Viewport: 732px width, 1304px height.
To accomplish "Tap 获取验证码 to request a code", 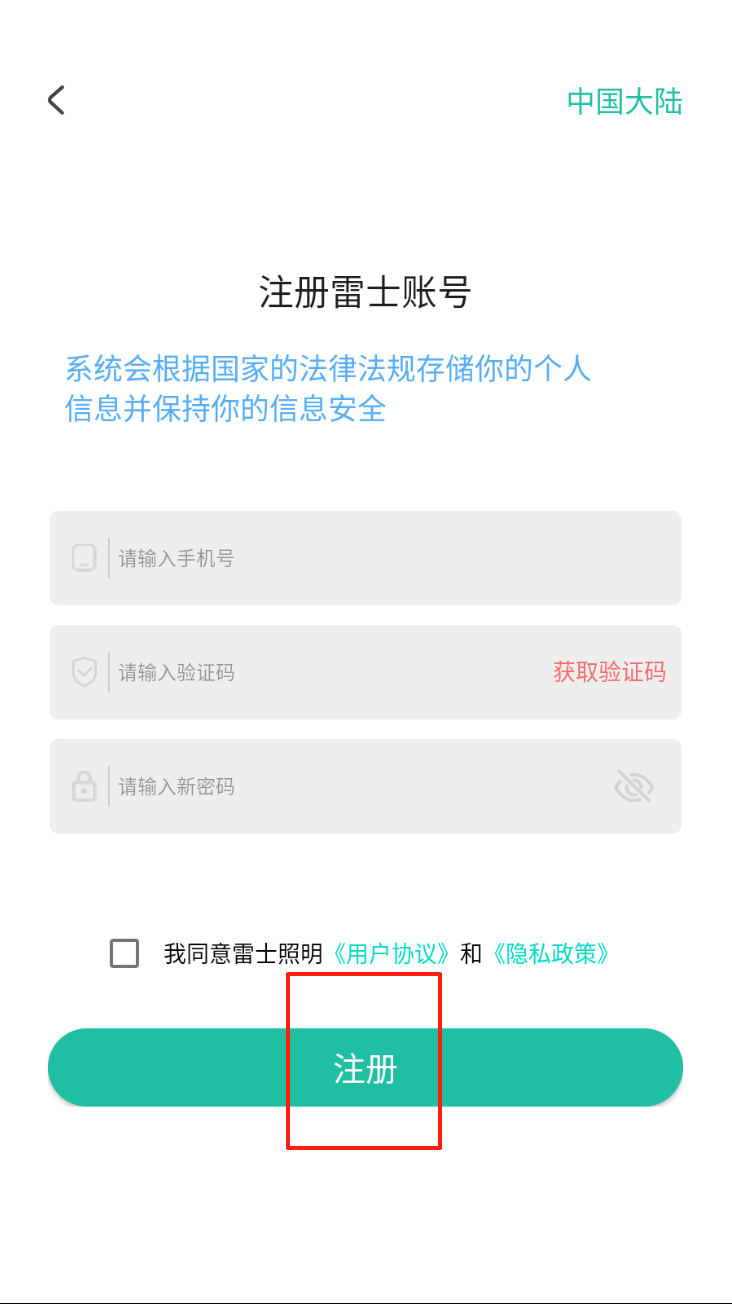I will click(609, 672).
